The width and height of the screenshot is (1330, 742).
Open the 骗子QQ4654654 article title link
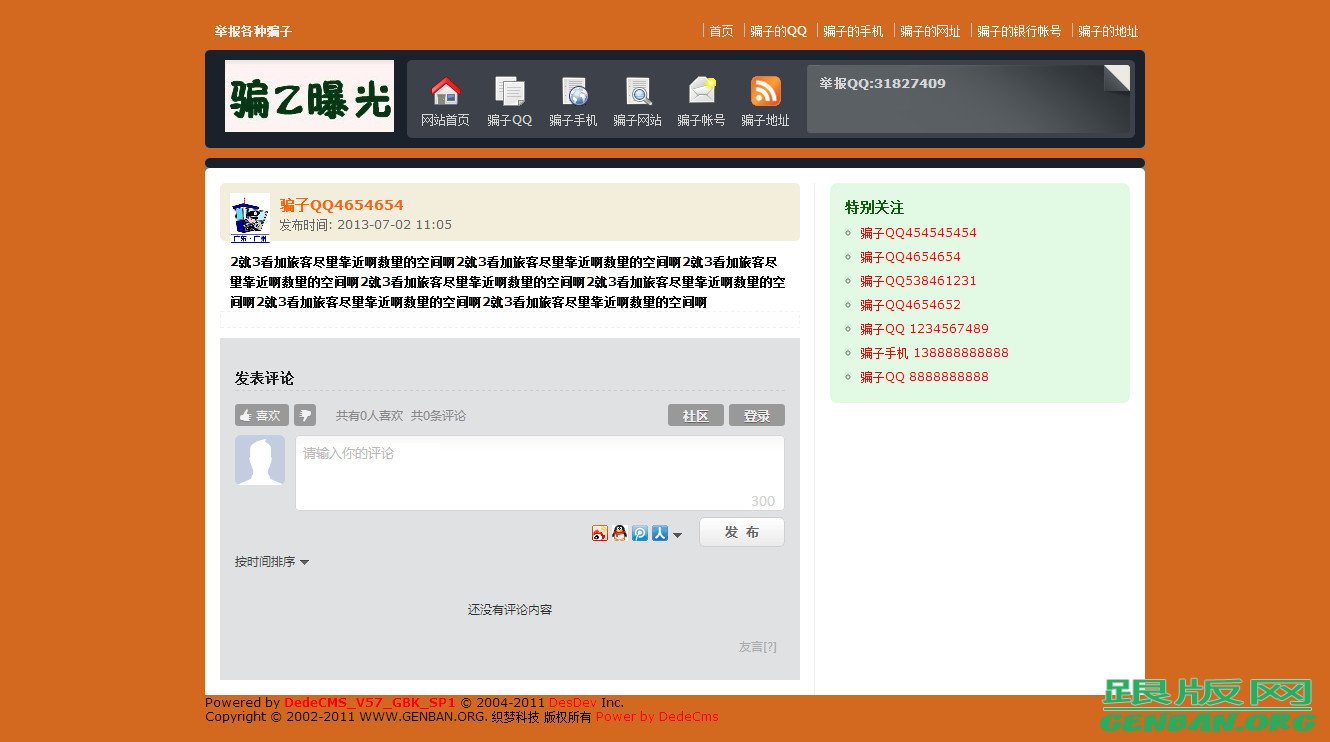[x=341, y=205]
